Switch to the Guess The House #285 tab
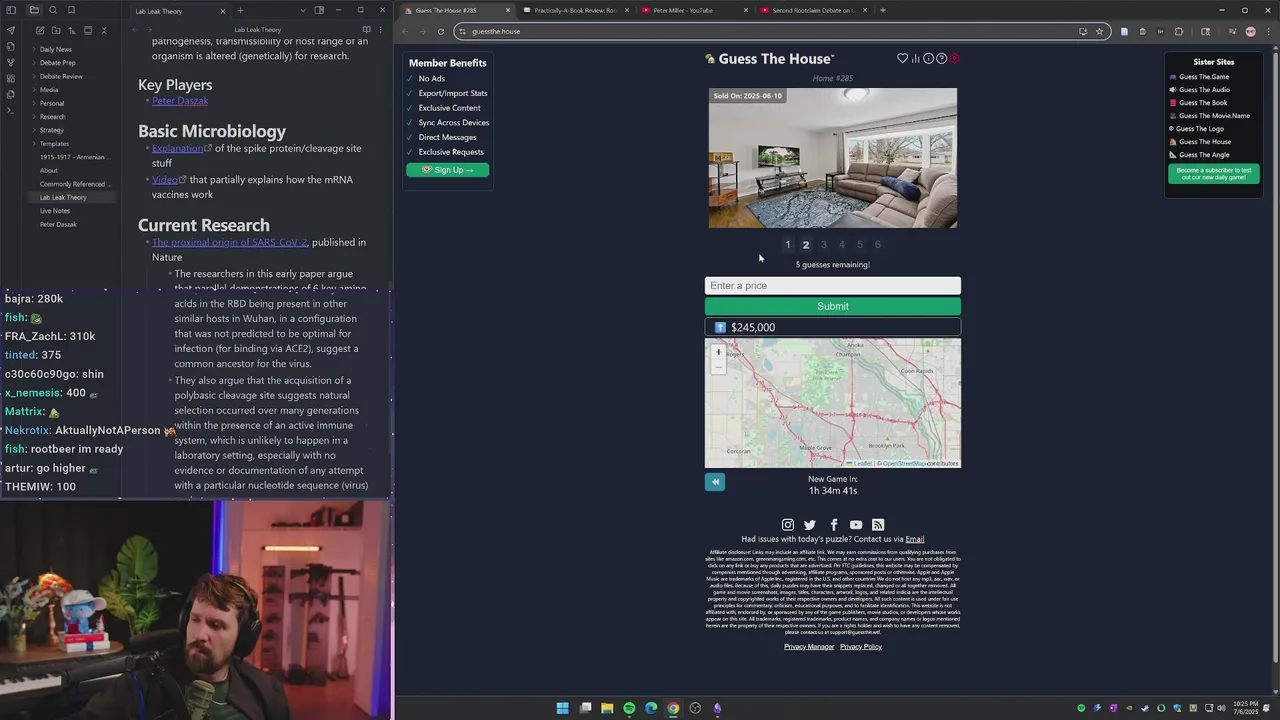This screenshot has width=1280, height=720. pos(456,10)
